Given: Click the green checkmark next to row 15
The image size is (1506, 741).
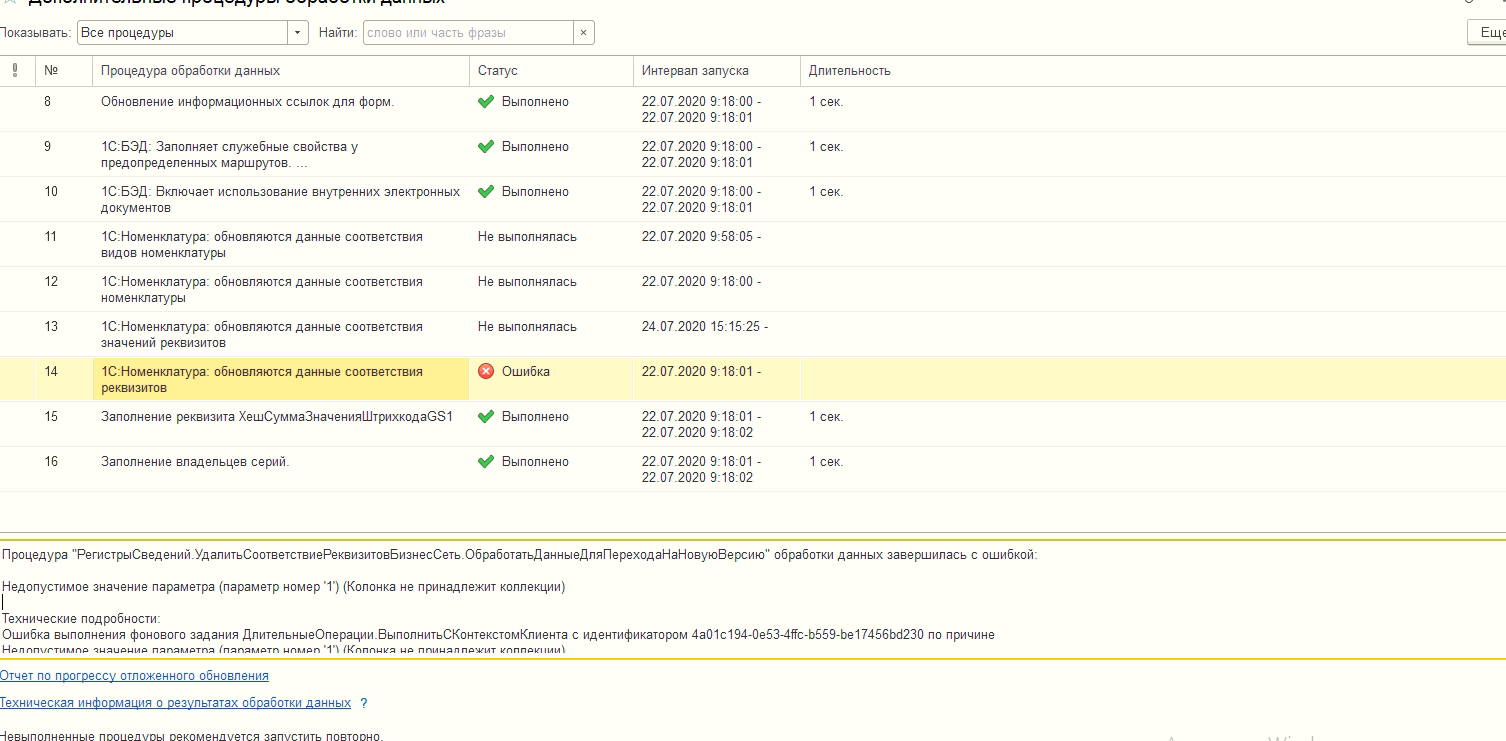Looking at the screenshot, I should [x=486, y=417].
